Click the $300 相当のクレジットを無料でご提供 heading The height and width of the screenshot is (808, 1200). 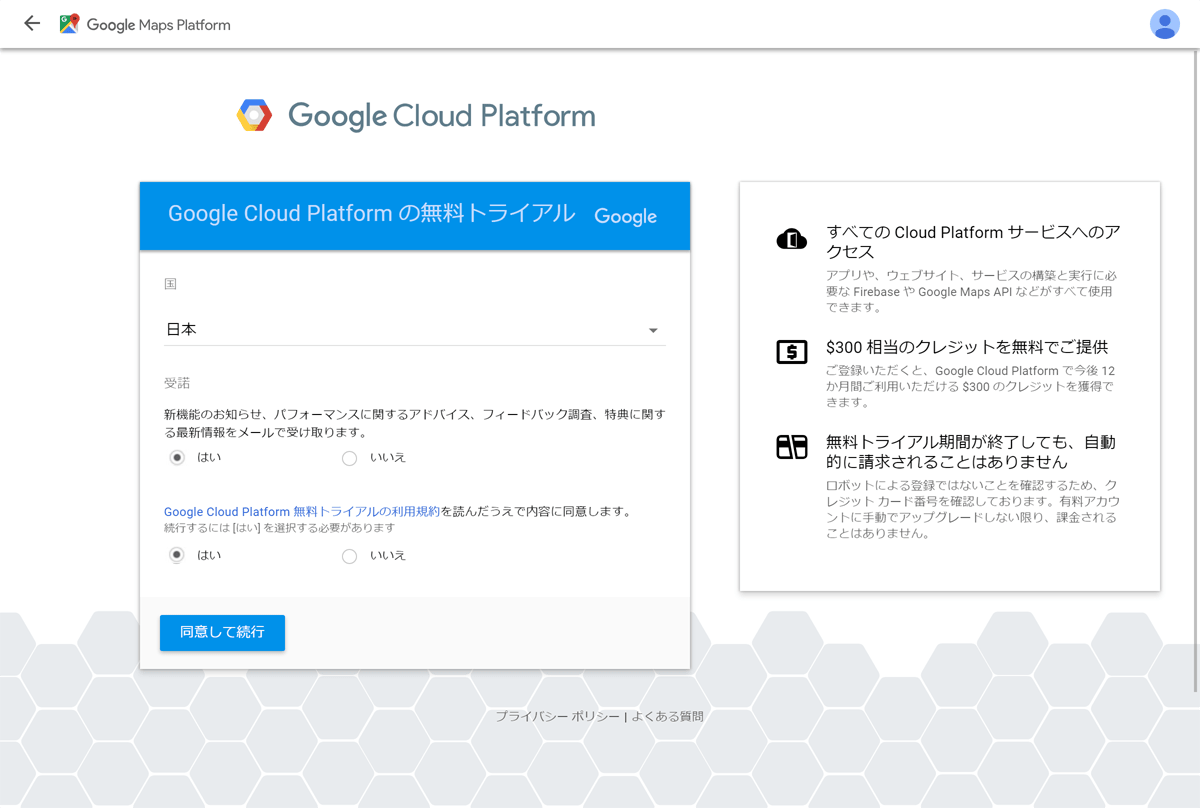pyautogui.click(x=967, y=347)
